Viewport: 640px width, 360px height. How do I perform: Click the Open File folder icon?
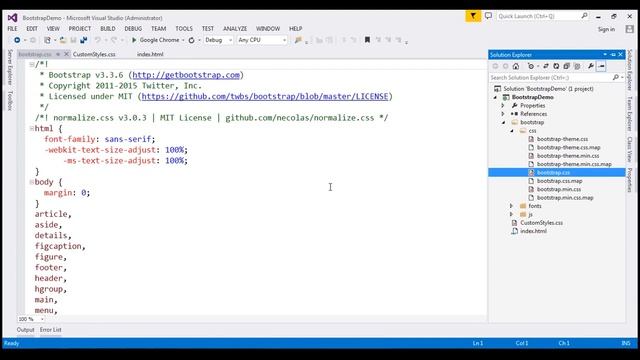[x=63, y=40]
